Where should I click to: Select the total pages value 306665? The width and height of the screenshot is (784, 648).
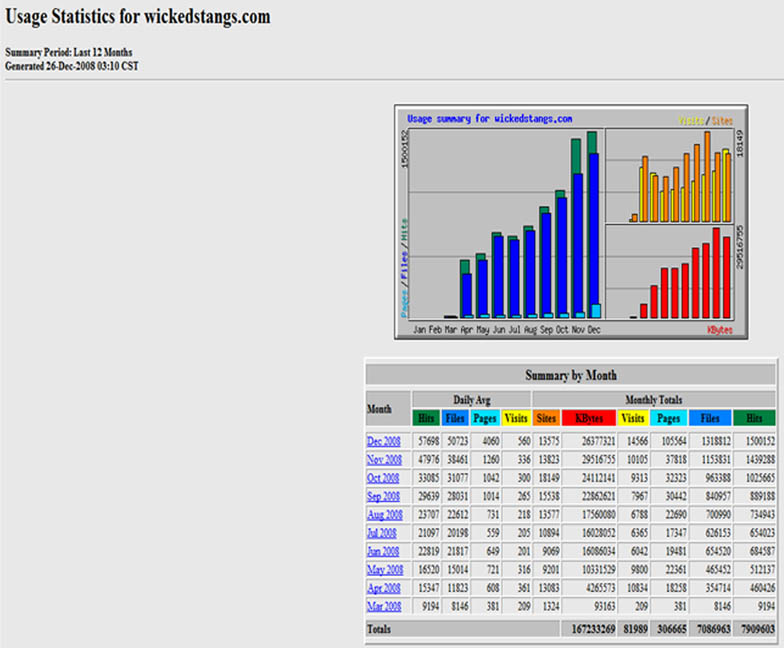coord(672,629)
